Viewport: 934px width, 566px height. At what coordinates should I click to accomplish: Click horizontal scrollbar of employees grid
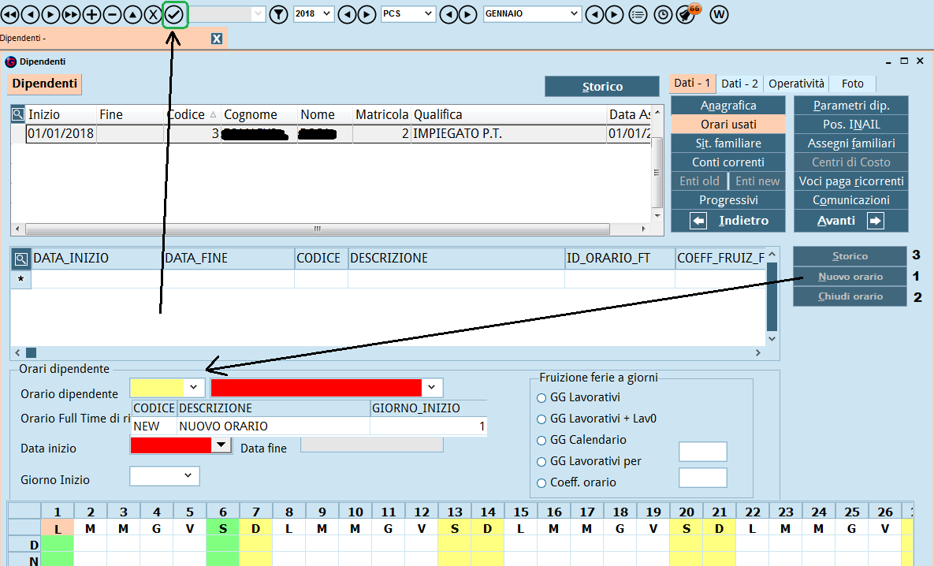coord(317,229)
